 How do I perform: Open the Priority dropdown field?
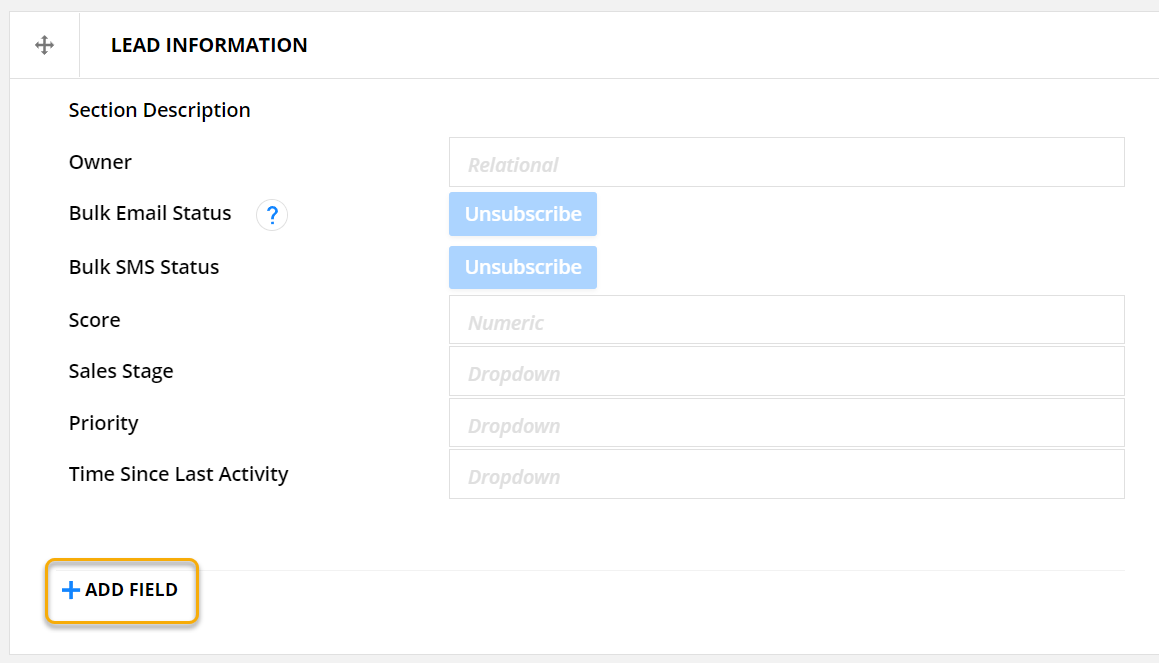[786, 423]
